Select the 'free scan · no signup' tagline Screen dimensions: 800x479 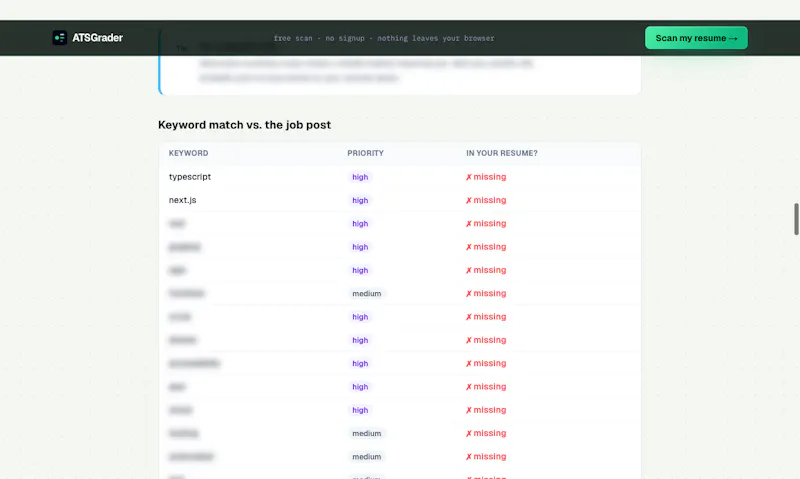click(x=384, y=38)
